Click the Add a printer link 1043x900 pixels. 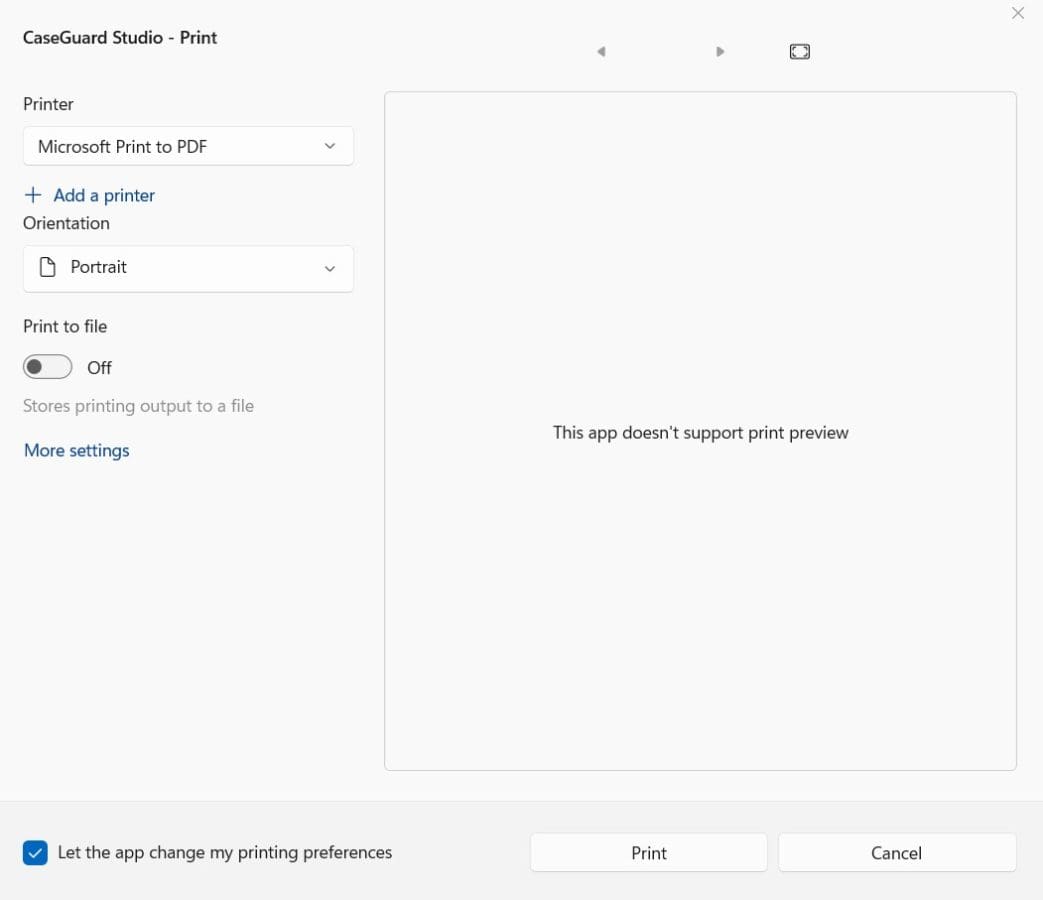point(104,195)
